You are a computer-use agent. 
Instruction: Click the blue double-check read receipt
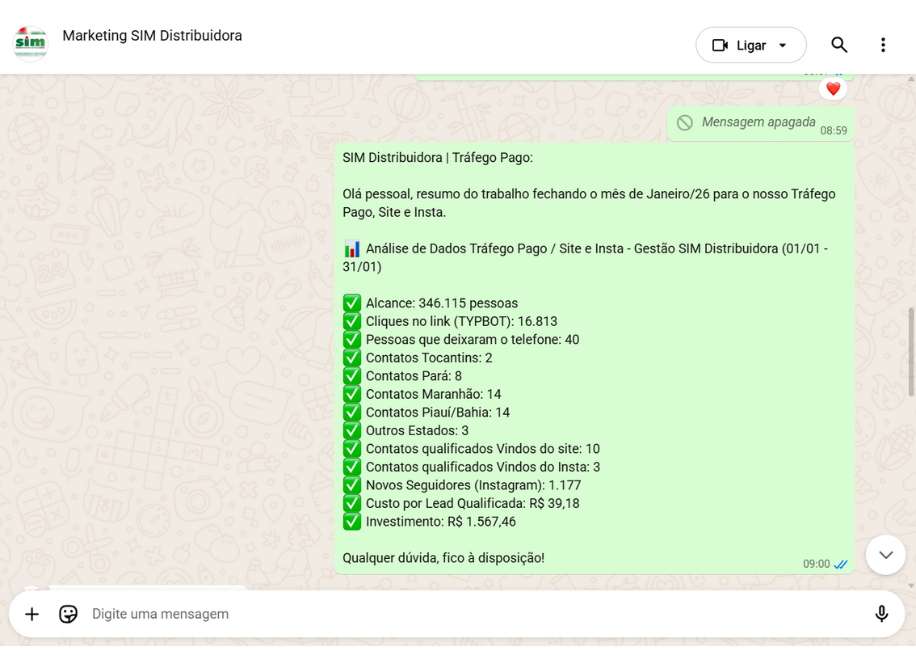coord(841,565)
